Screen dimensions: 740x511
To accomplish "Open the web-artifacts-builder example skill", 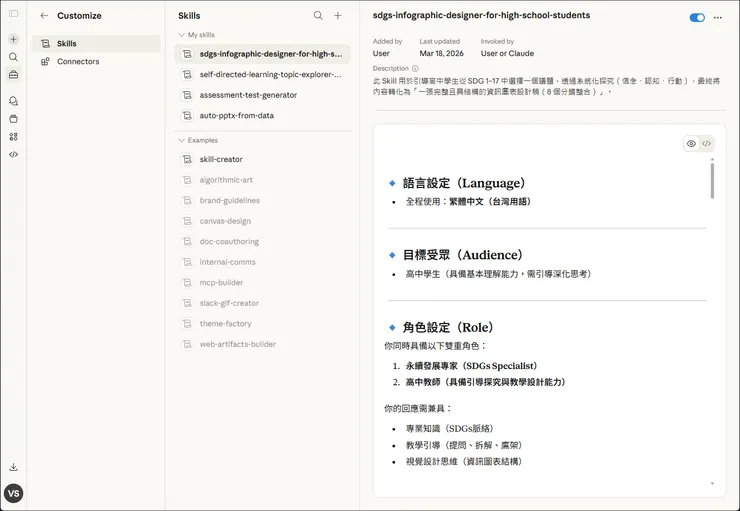I will (x=262, y=344).
